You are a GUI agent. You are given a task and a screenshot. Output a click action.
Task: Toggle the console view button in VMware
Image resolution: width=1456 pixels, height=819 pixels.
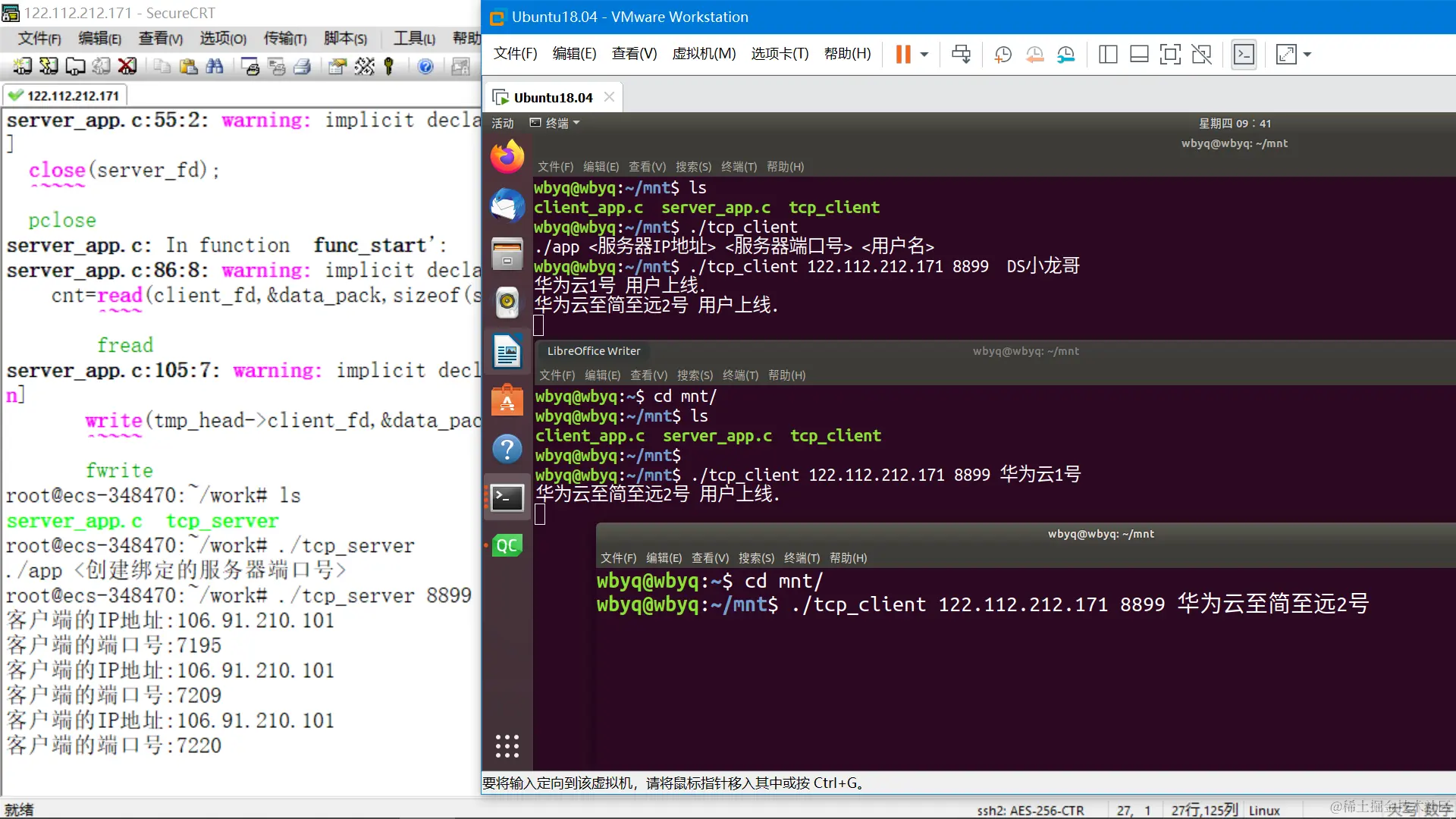pos(1244,55)
